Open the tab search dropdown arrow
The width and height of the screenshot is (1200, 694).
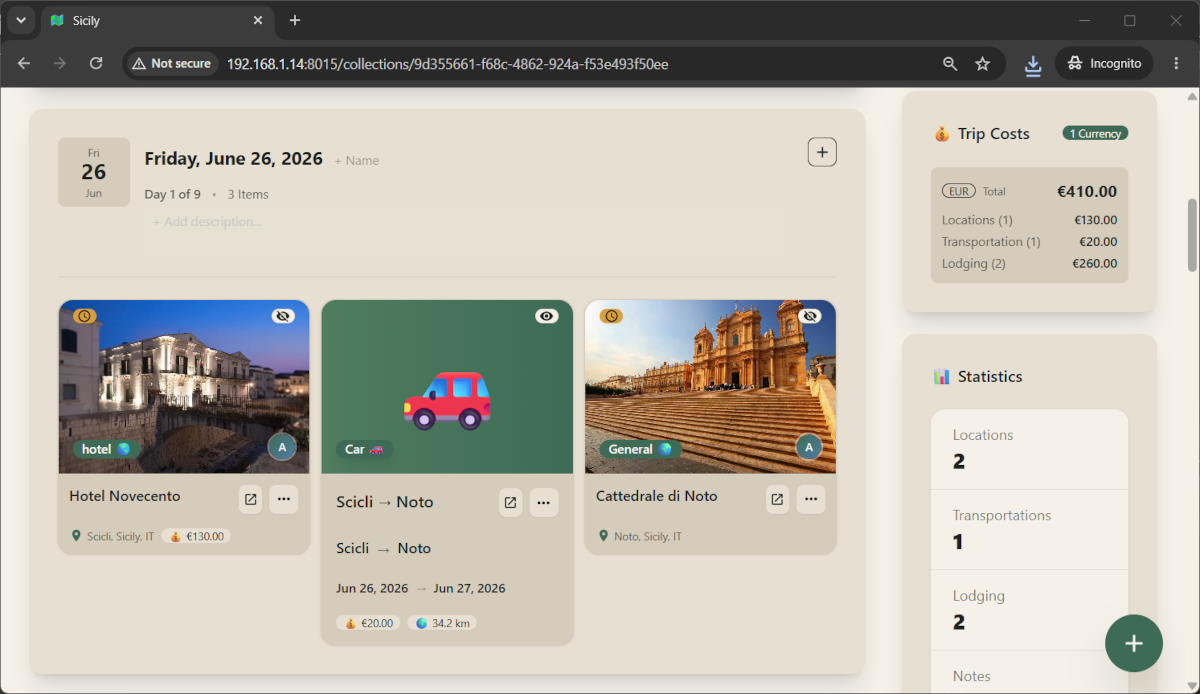20,20
